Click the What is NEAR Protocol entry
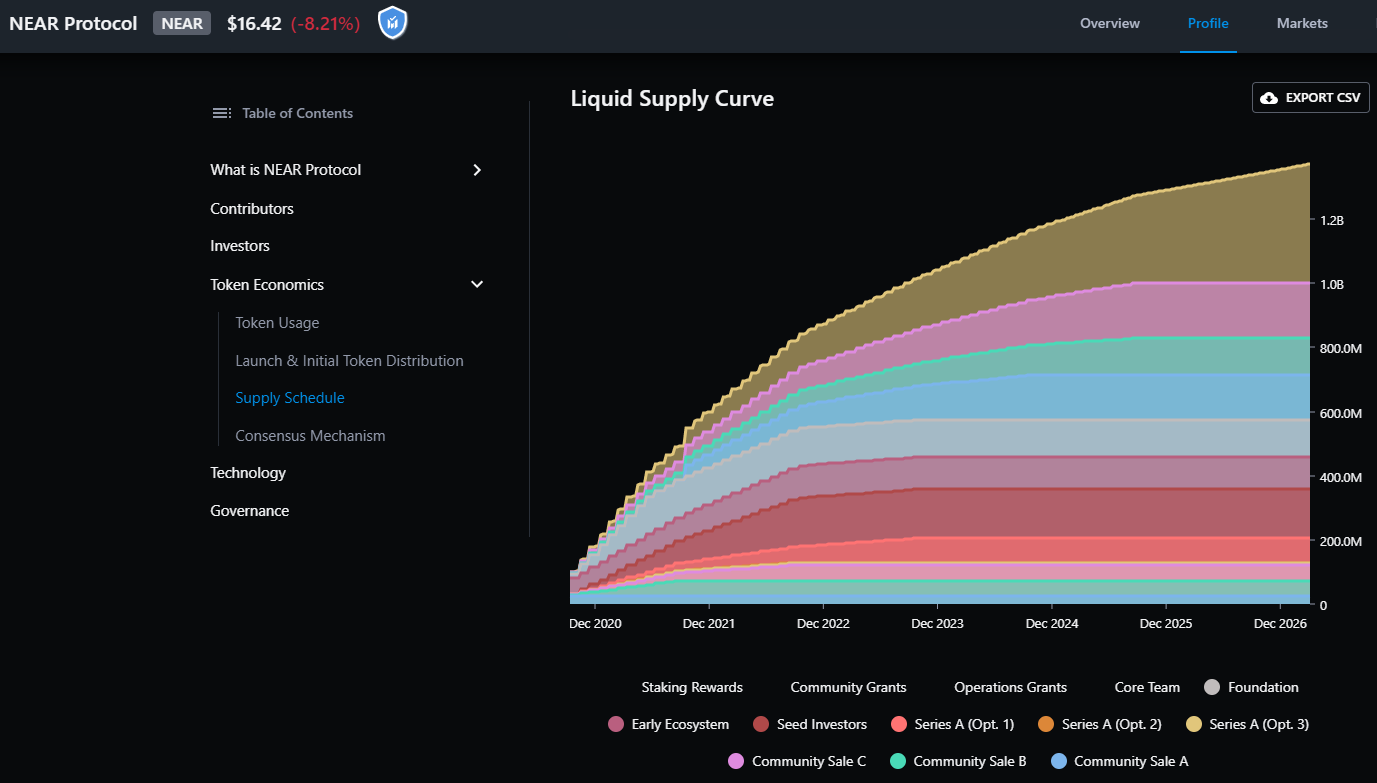Screen dimensions: 1377x783 click(x=286, y=170)
